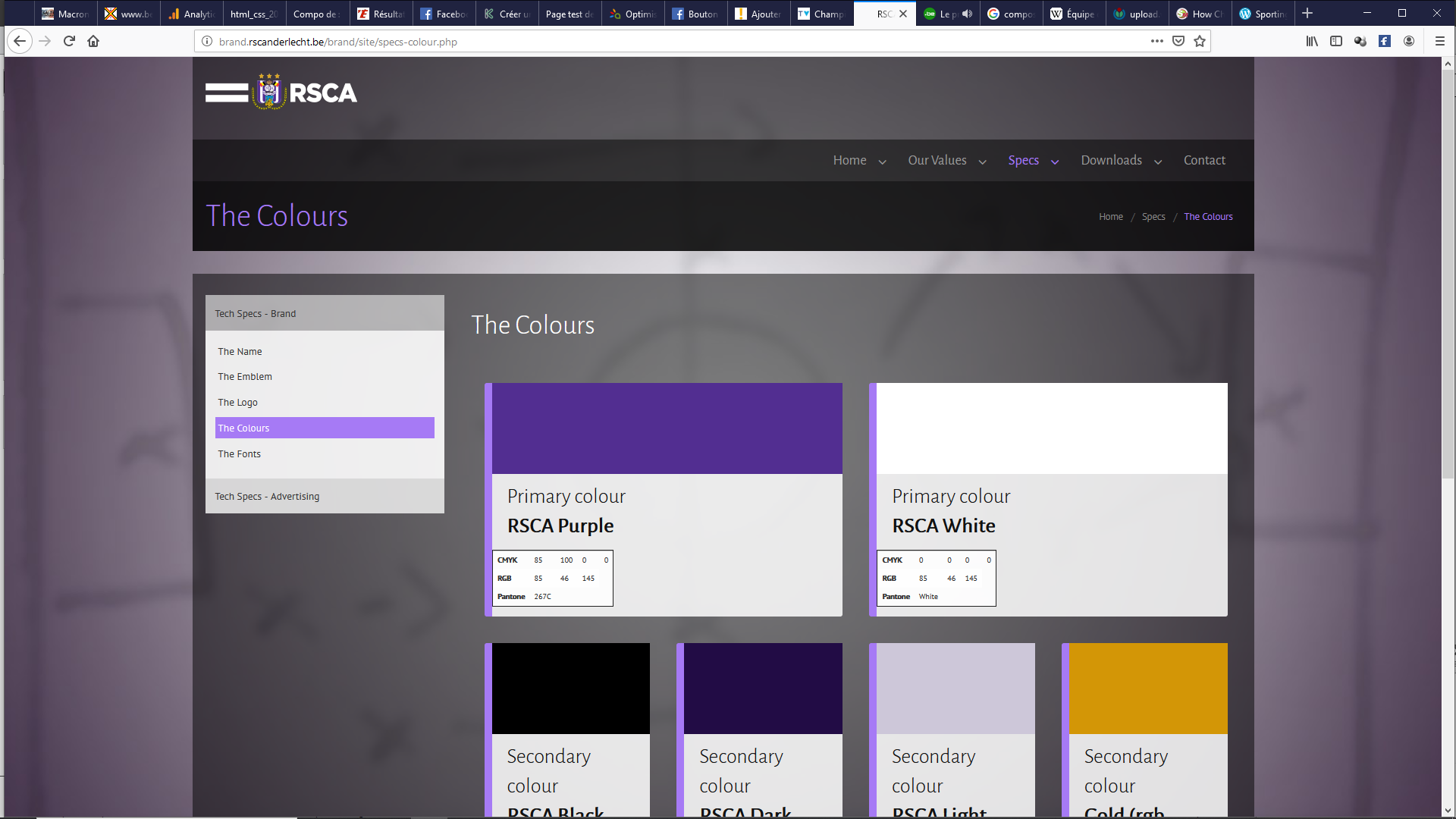Close the active RSC tab

click(903, 14)
